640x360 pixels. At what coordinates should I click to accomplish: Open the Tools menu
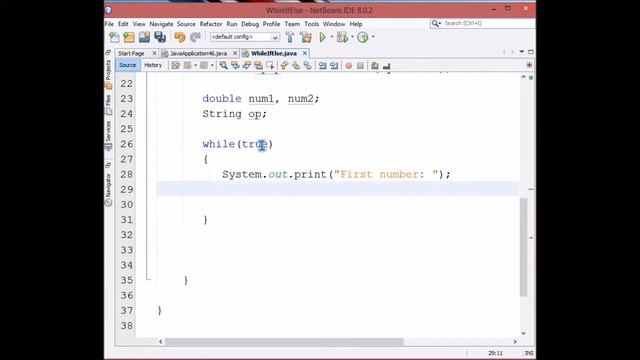(x=311, y=24)
